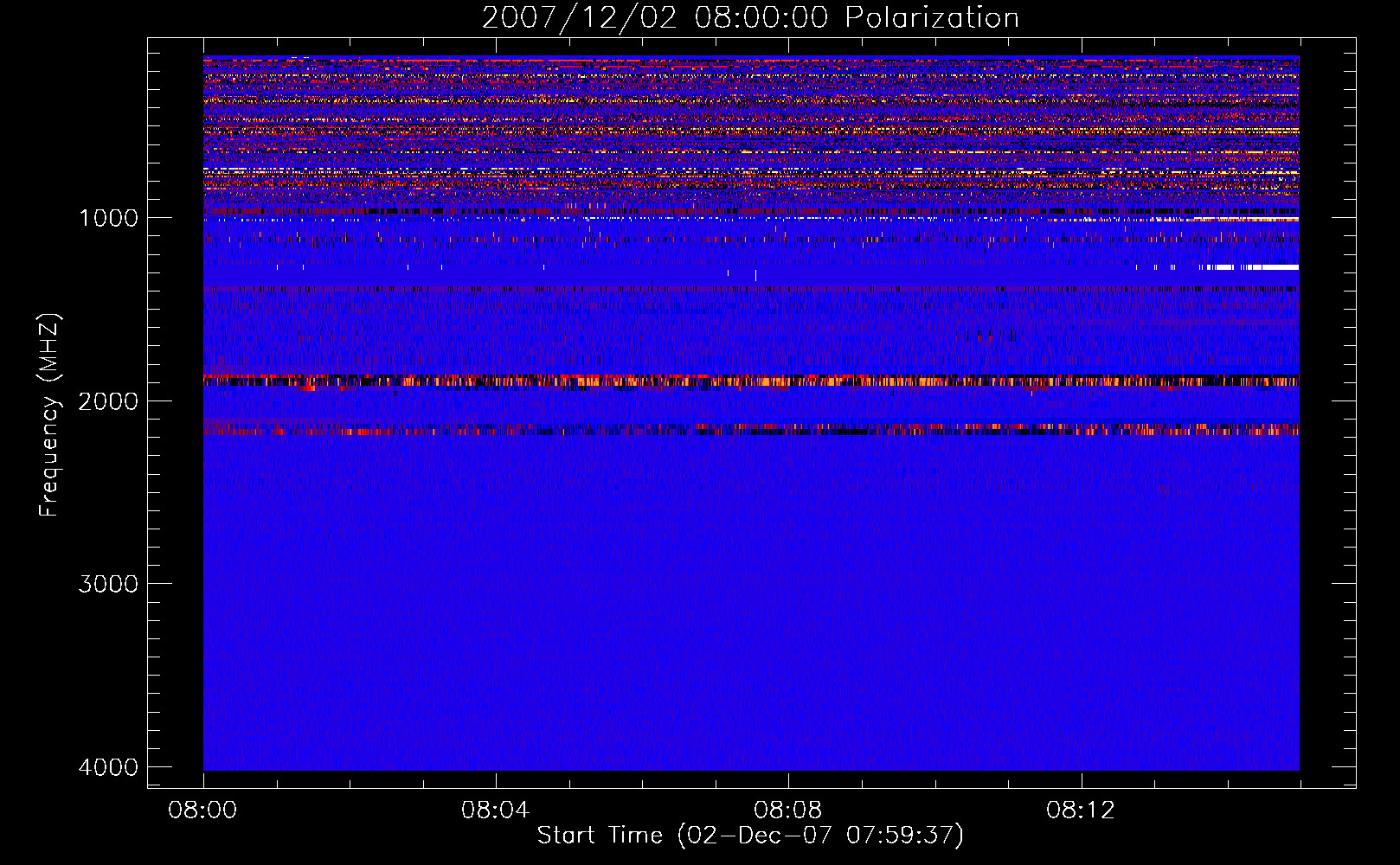The width and height of the screenshot is (1400, 865).
Task: Click the 08:00 time tick label
Action: point(202,811)
